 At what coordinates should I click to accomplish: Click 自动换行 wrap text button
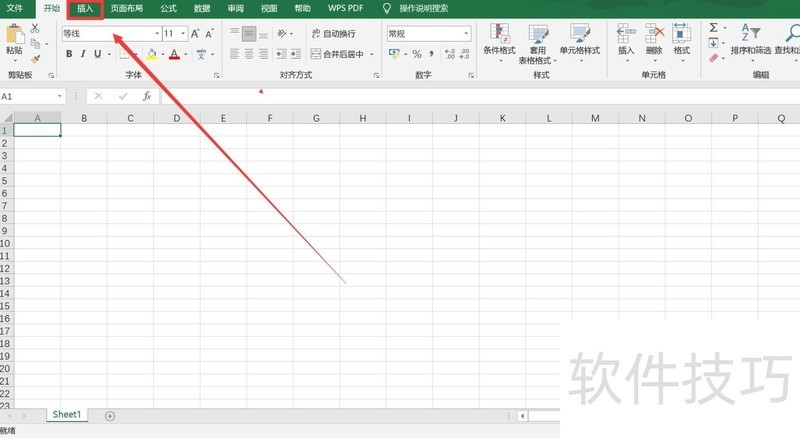click(x=333, y=34)
